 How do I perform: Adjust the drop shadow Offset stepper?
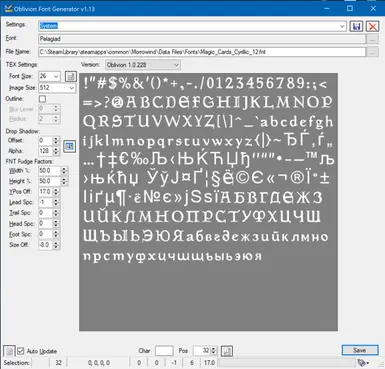pyautogui.click(x=56, y=141)
